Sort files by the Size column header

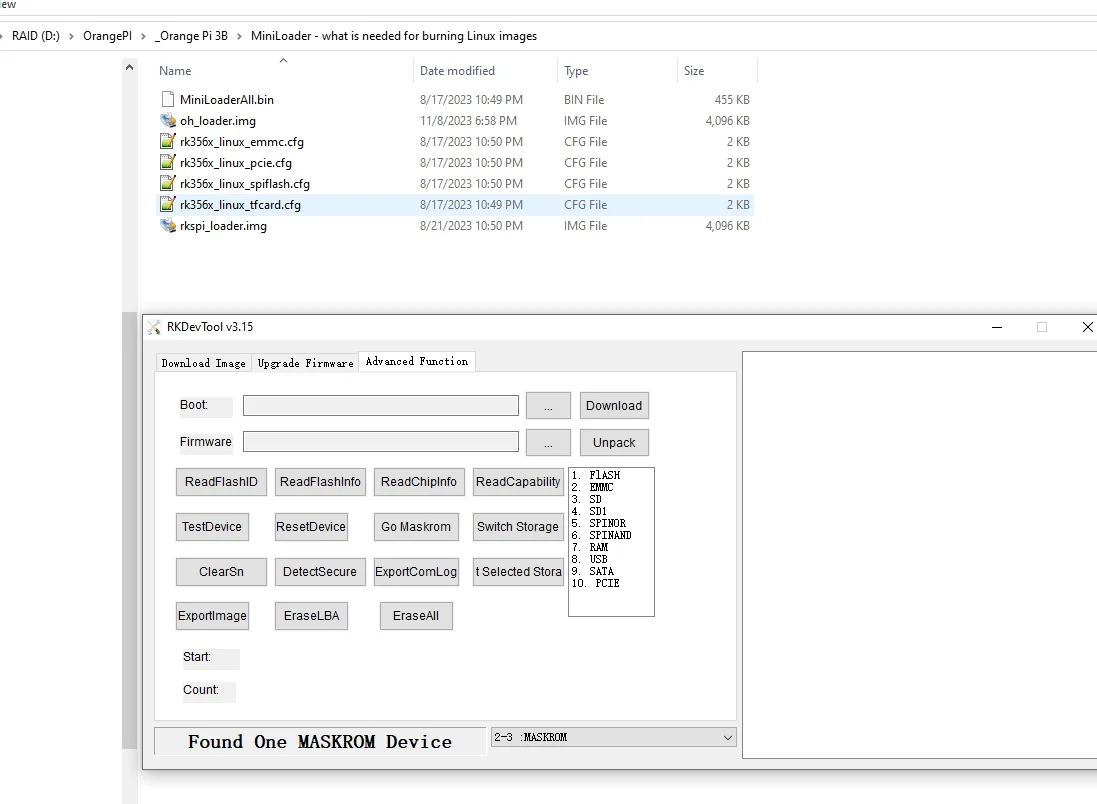pyautogui.click(x=694, y=71)
